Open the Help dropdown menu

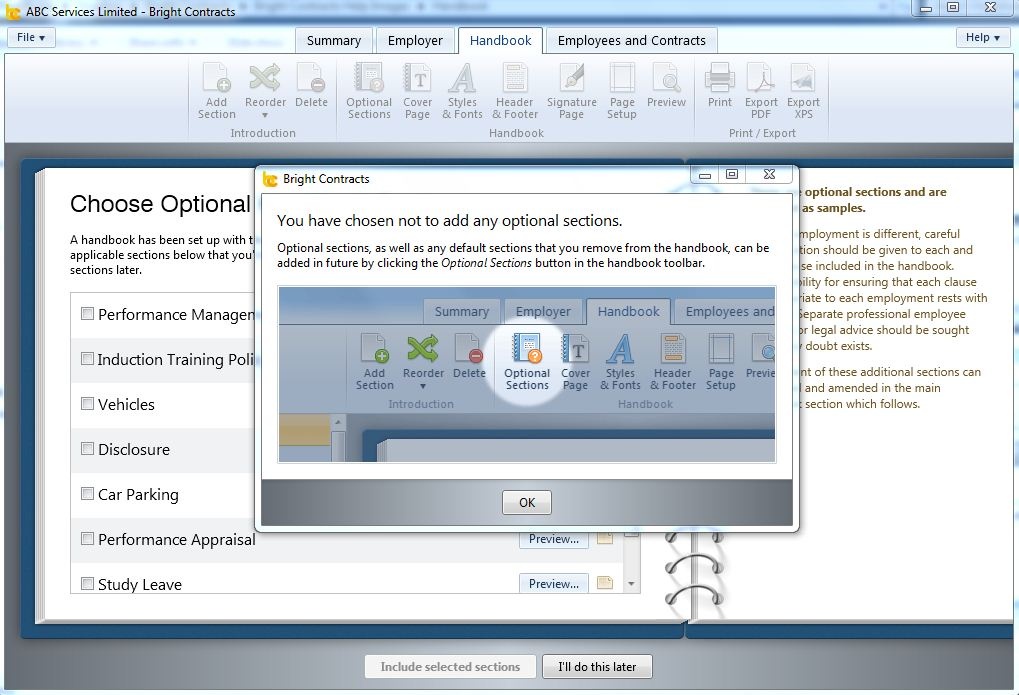pyautogui.click(x=982, y=37)
